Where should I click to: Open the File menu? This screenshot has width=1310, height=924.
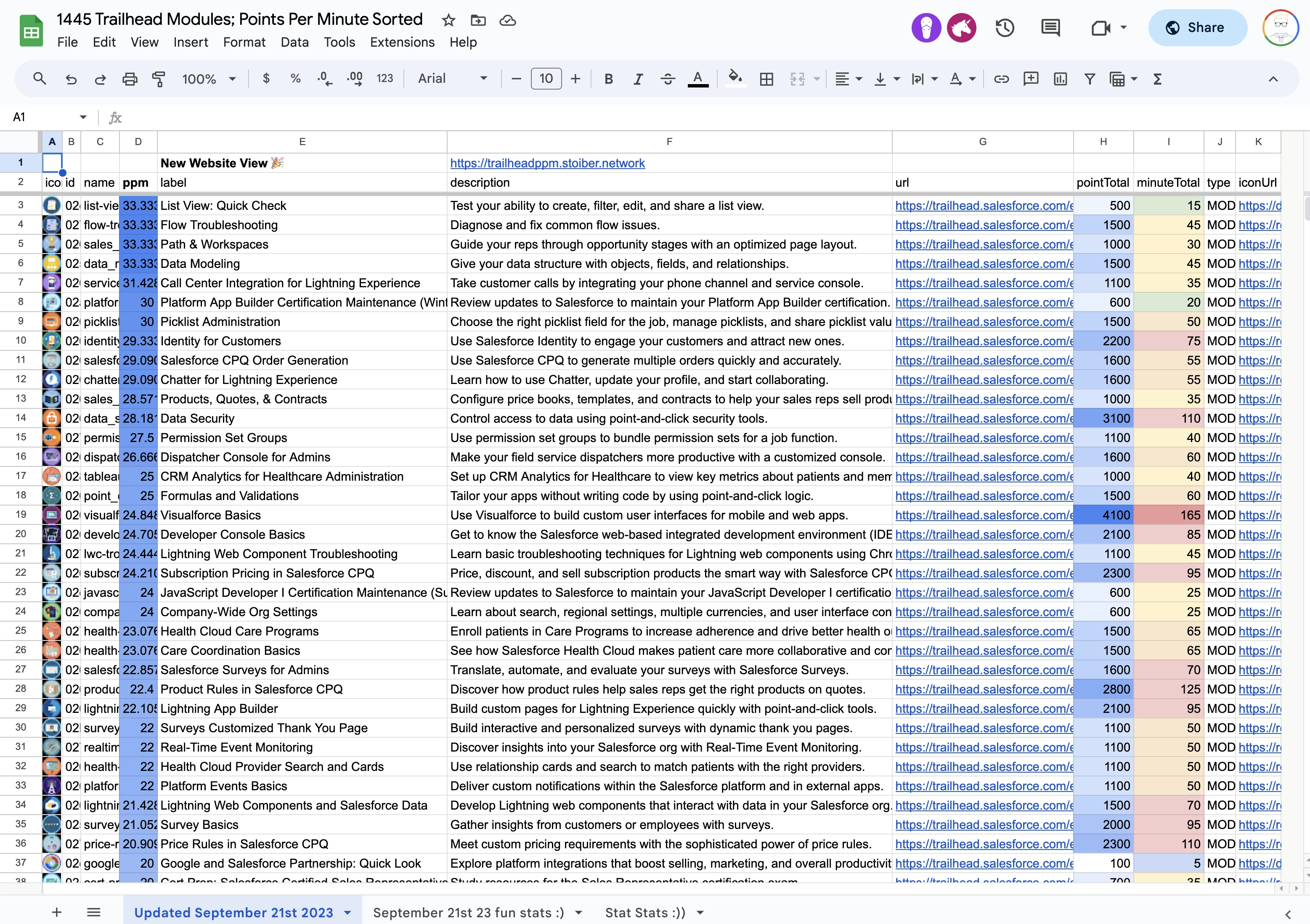(67, 42)
